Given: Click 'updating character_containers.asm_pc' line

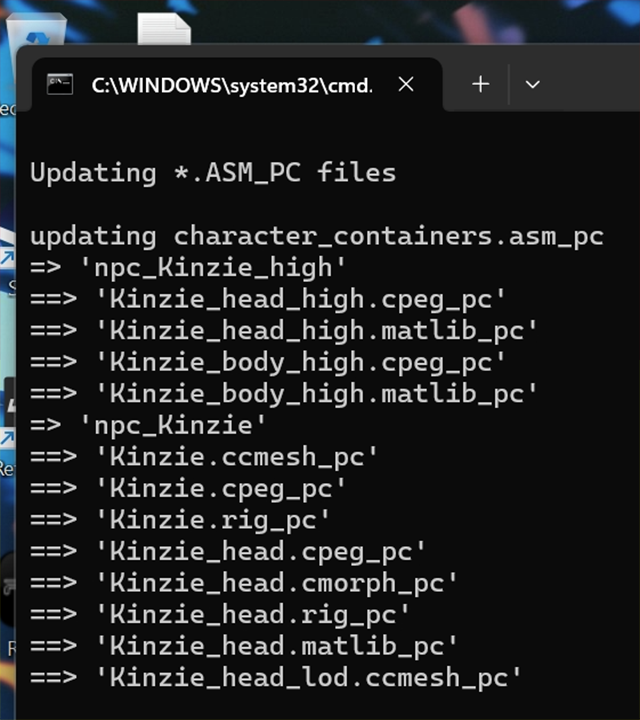Looking at the screenshot, I should [317, 236].
